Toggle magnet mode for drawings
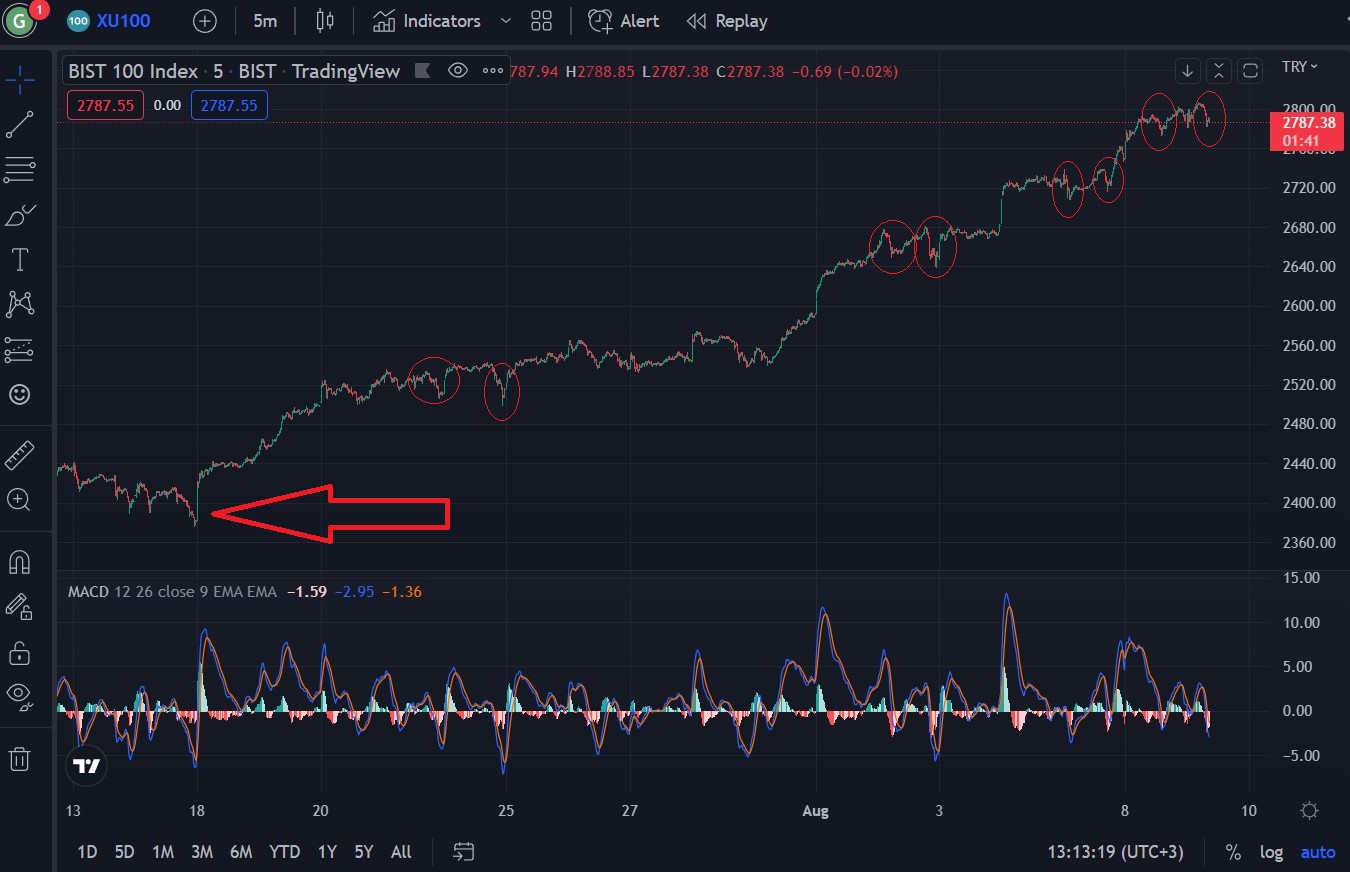Viewport: 1350px width, 872px height. click(x=20, y=562)
